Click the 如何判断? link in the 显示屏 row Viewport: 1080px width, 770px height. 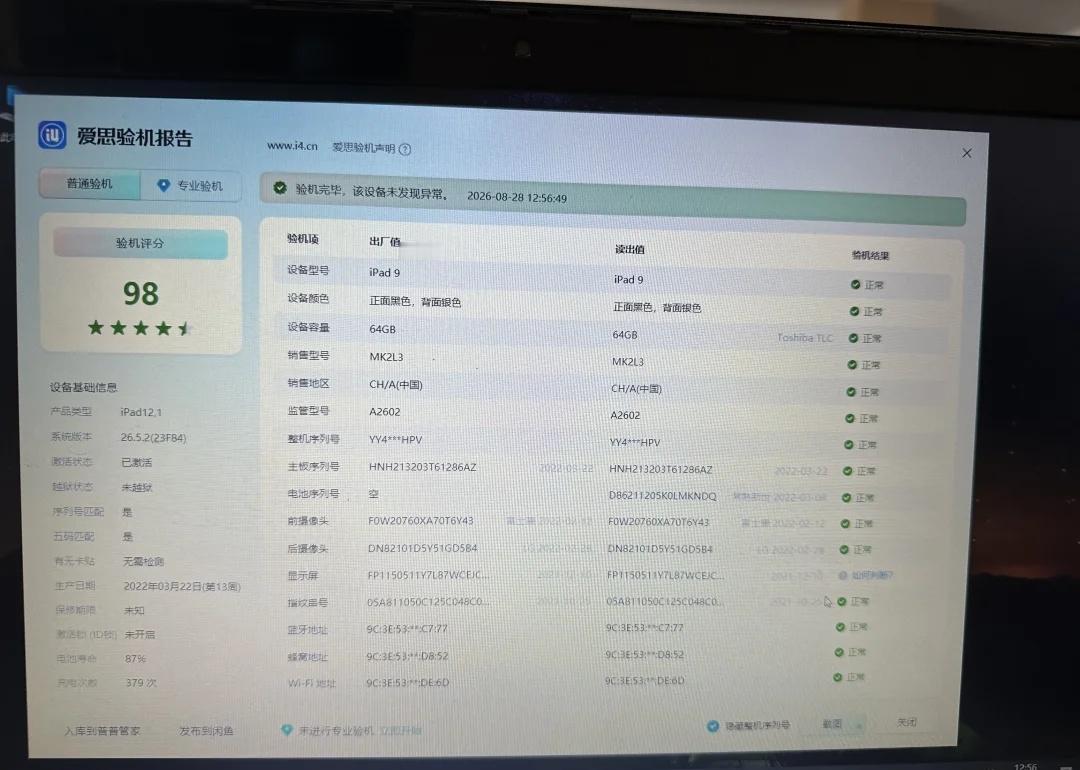point(872,575)
